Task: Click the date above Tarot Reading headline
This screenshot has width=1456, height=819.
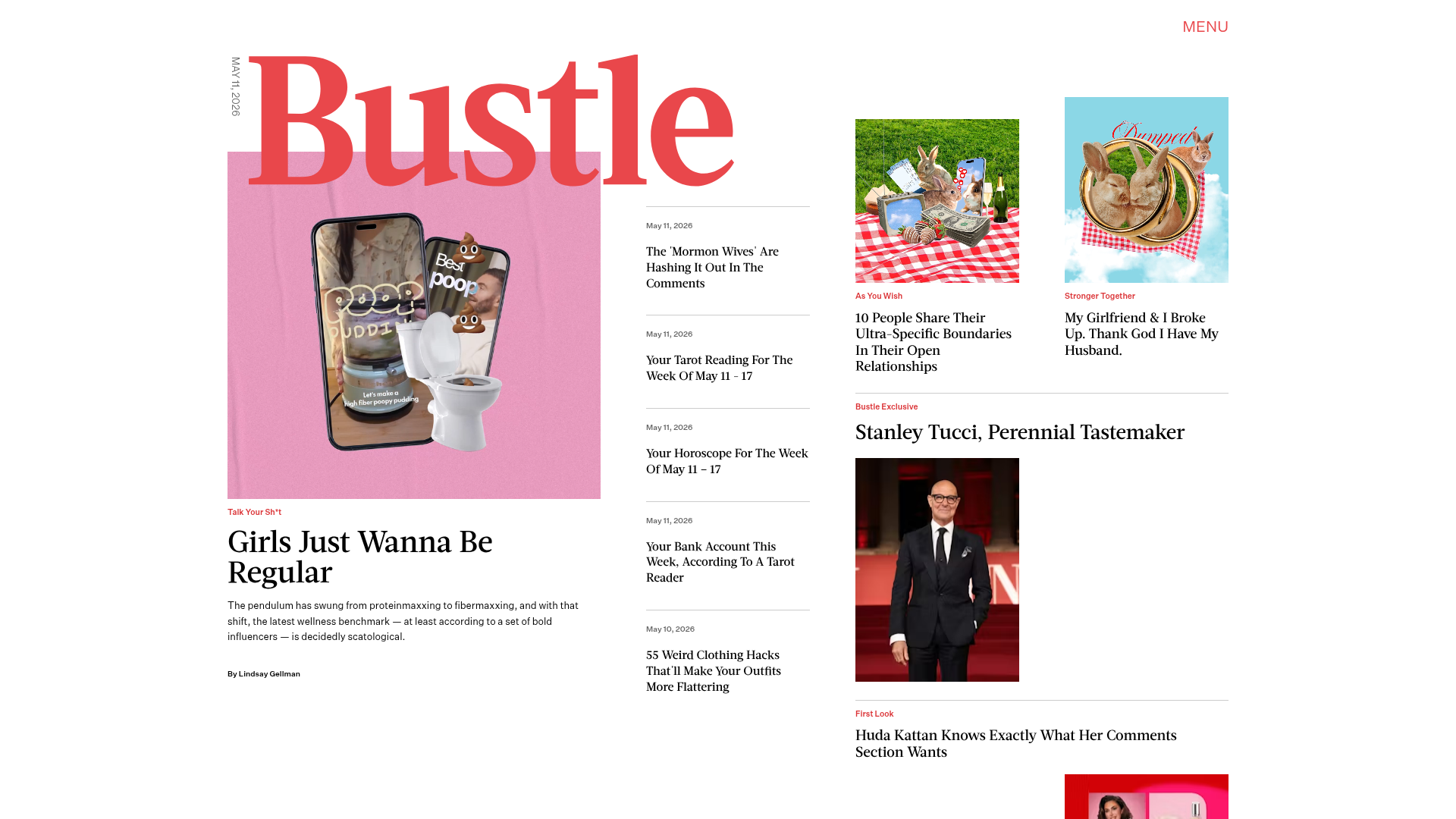Action: click(x=669, y=334)
